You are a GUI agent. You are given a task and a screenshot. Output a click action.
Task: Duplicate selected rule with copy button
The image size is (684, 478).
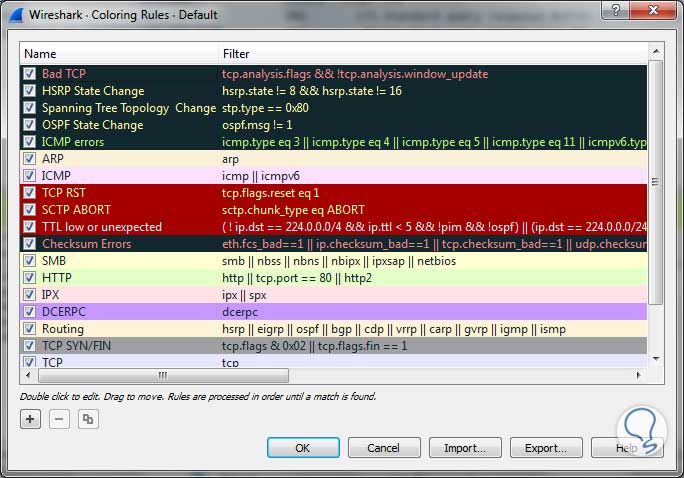[88, 419]
